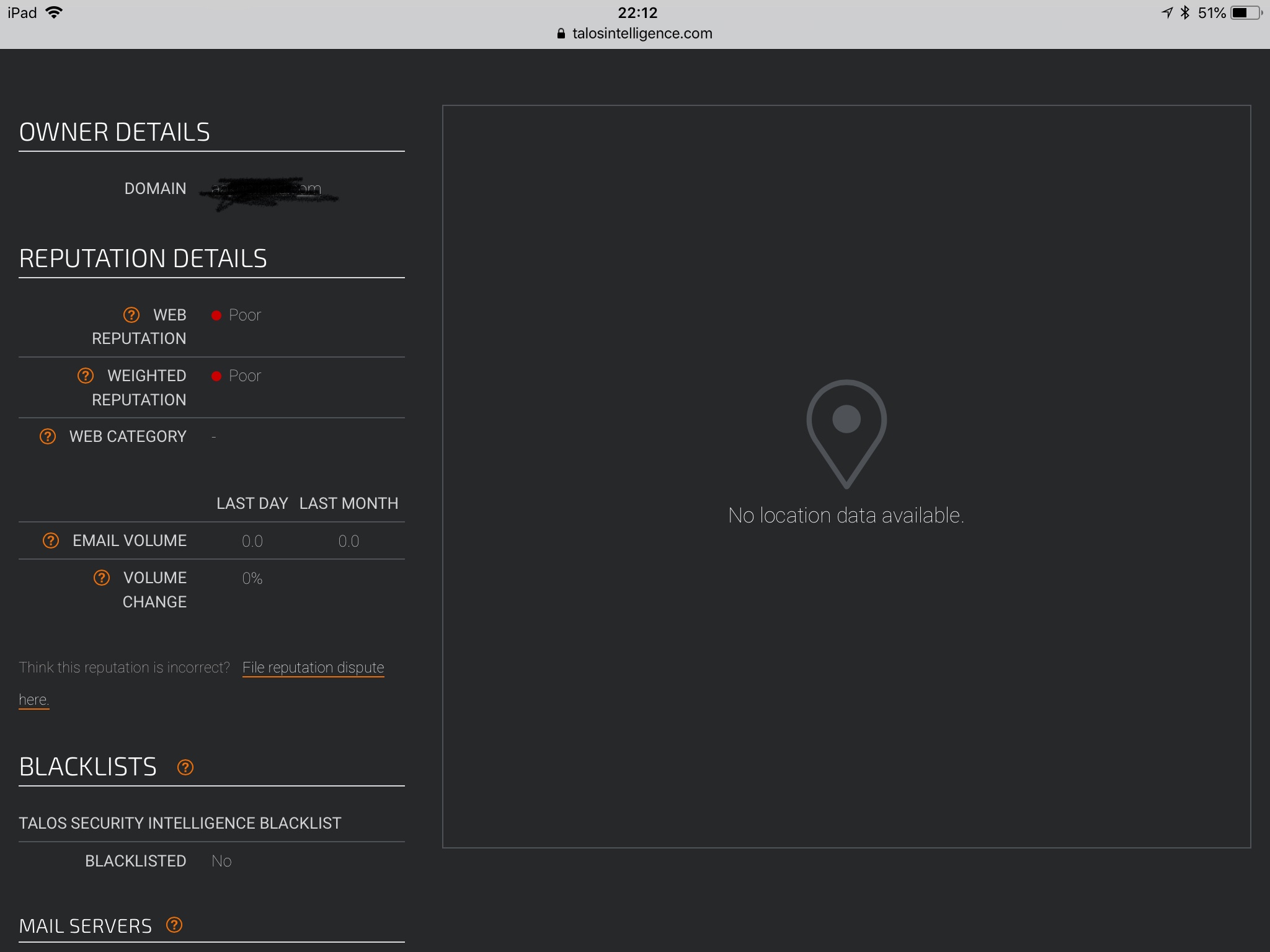1270x952 pixels.
Task: Click the red Poor web reputation indicator
Action: click(216, 315)
